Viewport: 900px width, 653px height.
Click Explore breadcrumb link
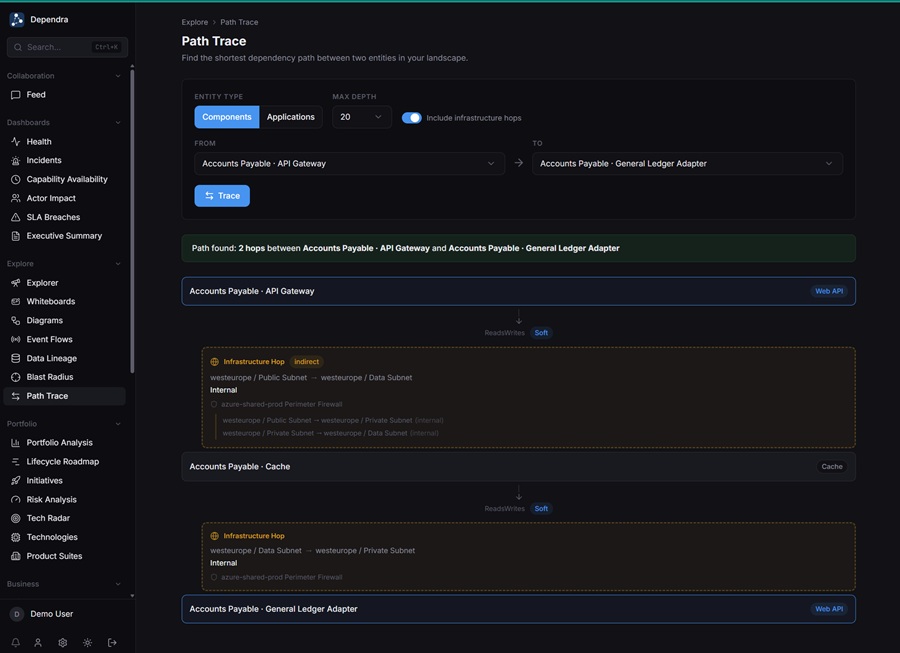click(x=195, y=22)
